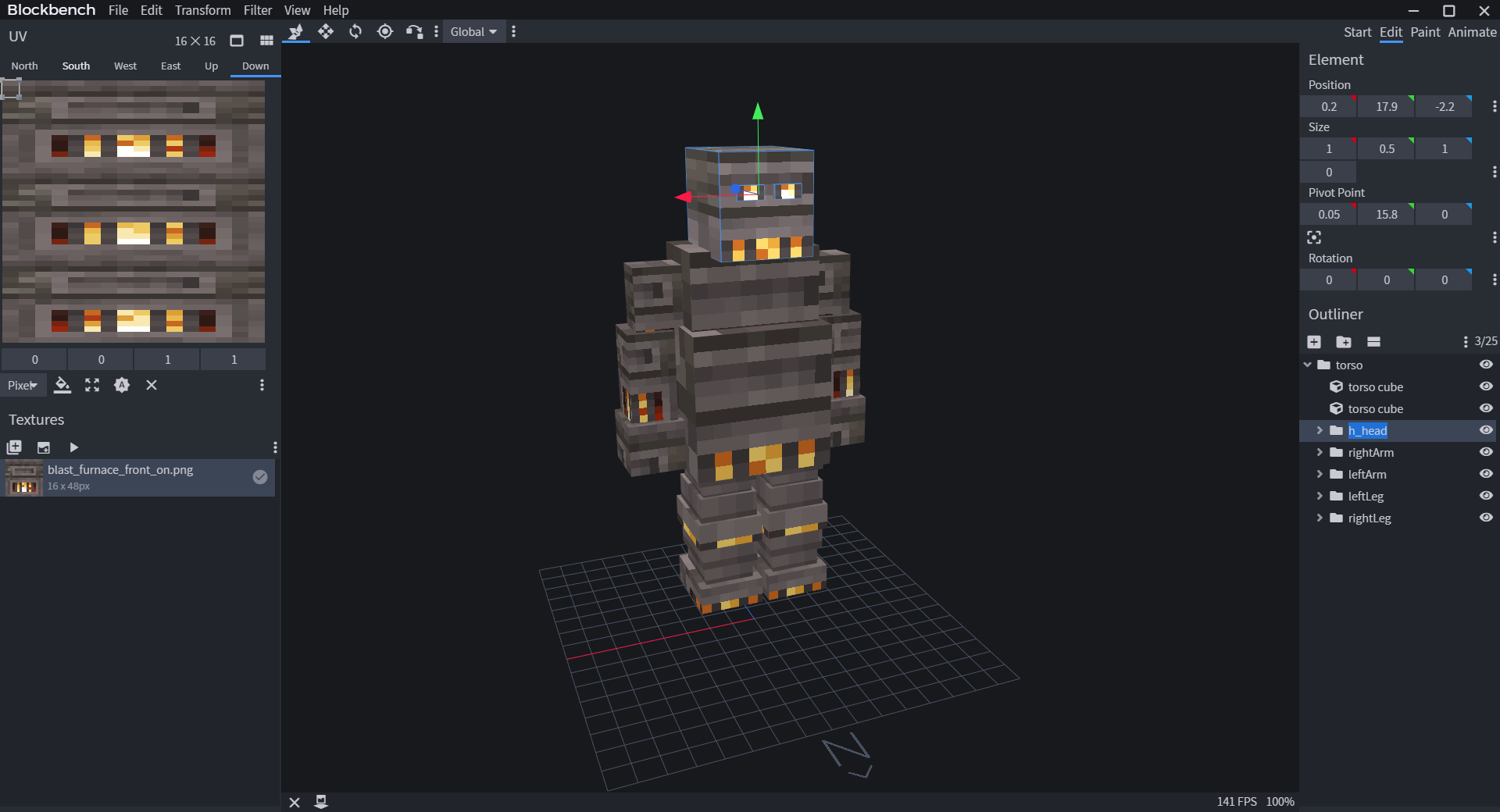Screen dimensions: 1500x812
Task: Click the bottom bar screenshot/export icon
Action: [321, 802]
